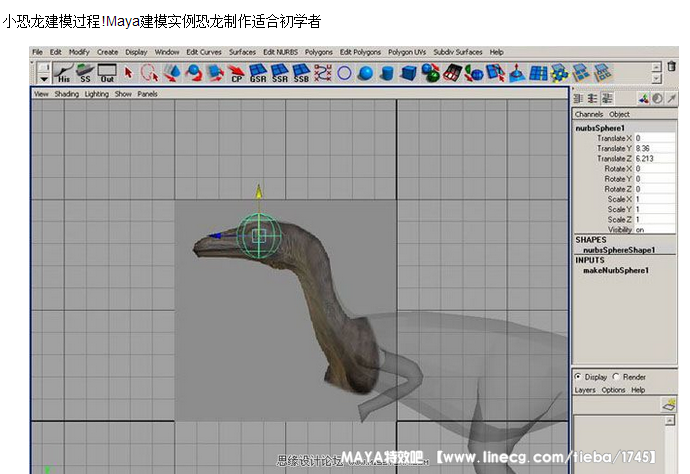Open the Create menu
Screen dimensions: 690x474
point(107,52)
